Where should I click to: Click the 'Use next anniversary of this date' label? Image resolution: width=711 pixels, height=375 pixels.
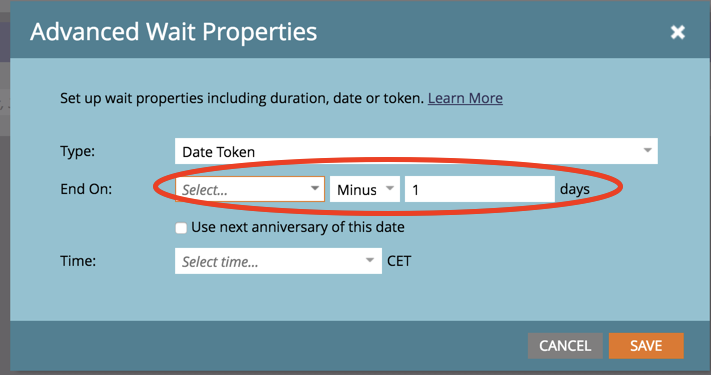pos(297,227)
